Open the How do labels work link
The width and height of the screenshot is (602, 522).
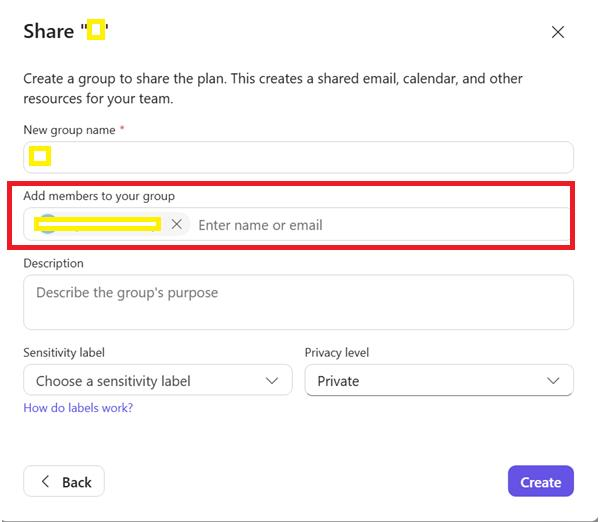pyautogui.click(x=78, y=408)
